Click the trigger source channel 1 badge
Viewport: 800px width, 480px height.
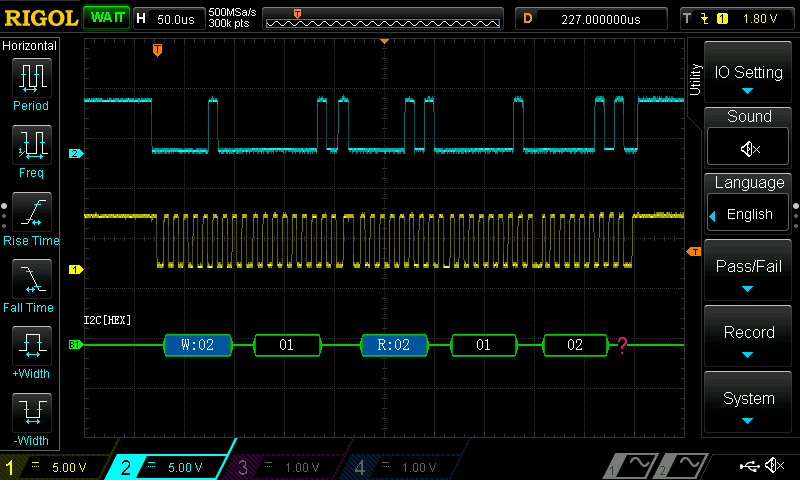point(722,19)
